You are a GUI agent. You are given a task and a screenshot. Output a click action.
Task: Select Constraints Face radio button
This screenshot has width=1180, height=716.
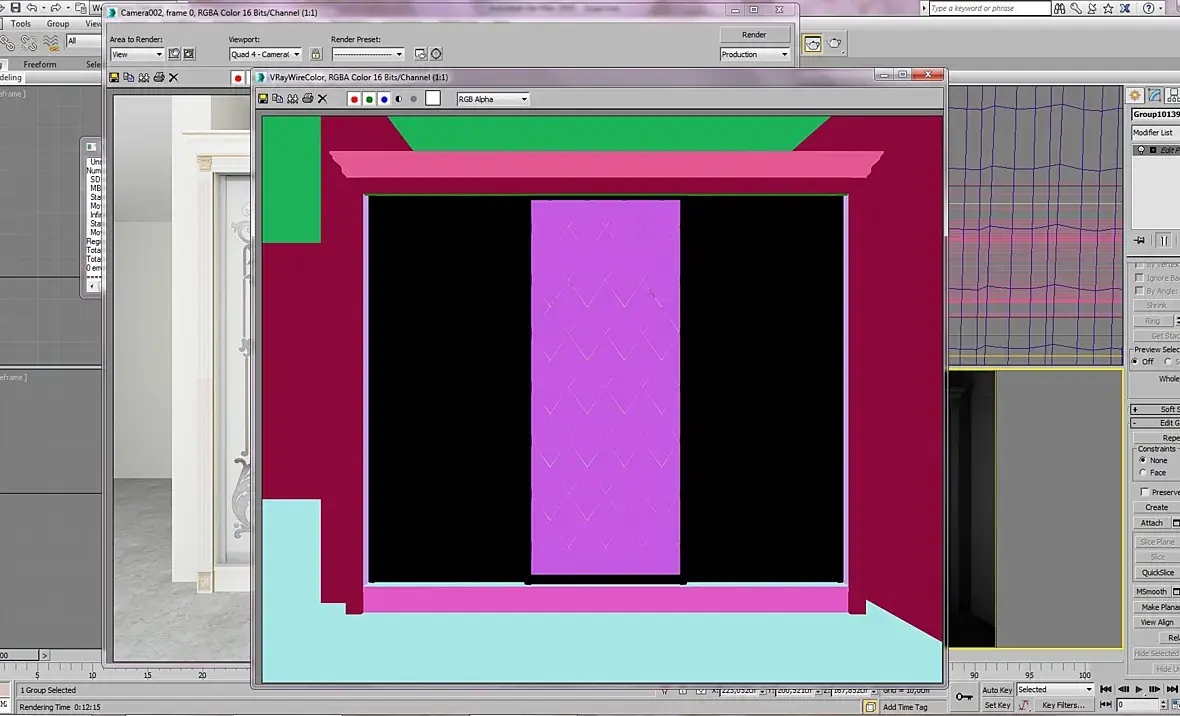[x=1143, y=473]
